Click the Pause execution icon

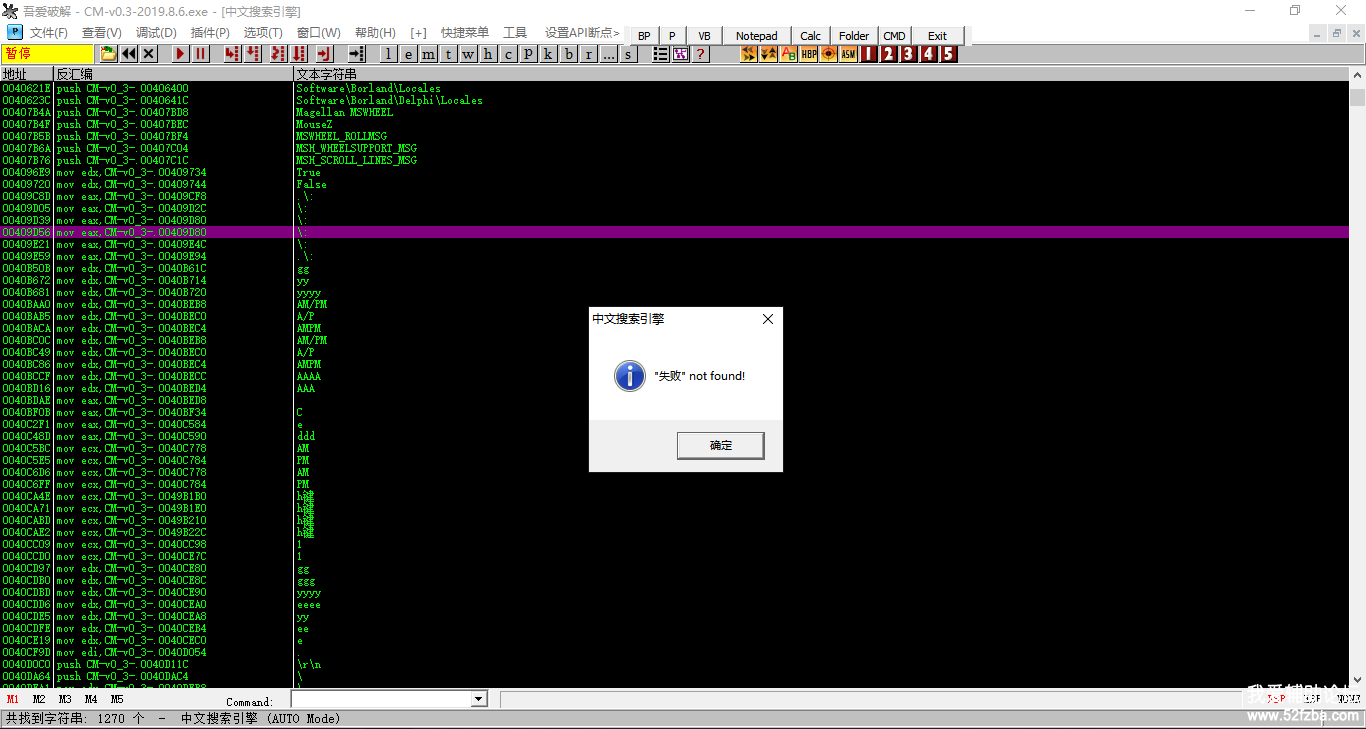[x=201, y=54]
